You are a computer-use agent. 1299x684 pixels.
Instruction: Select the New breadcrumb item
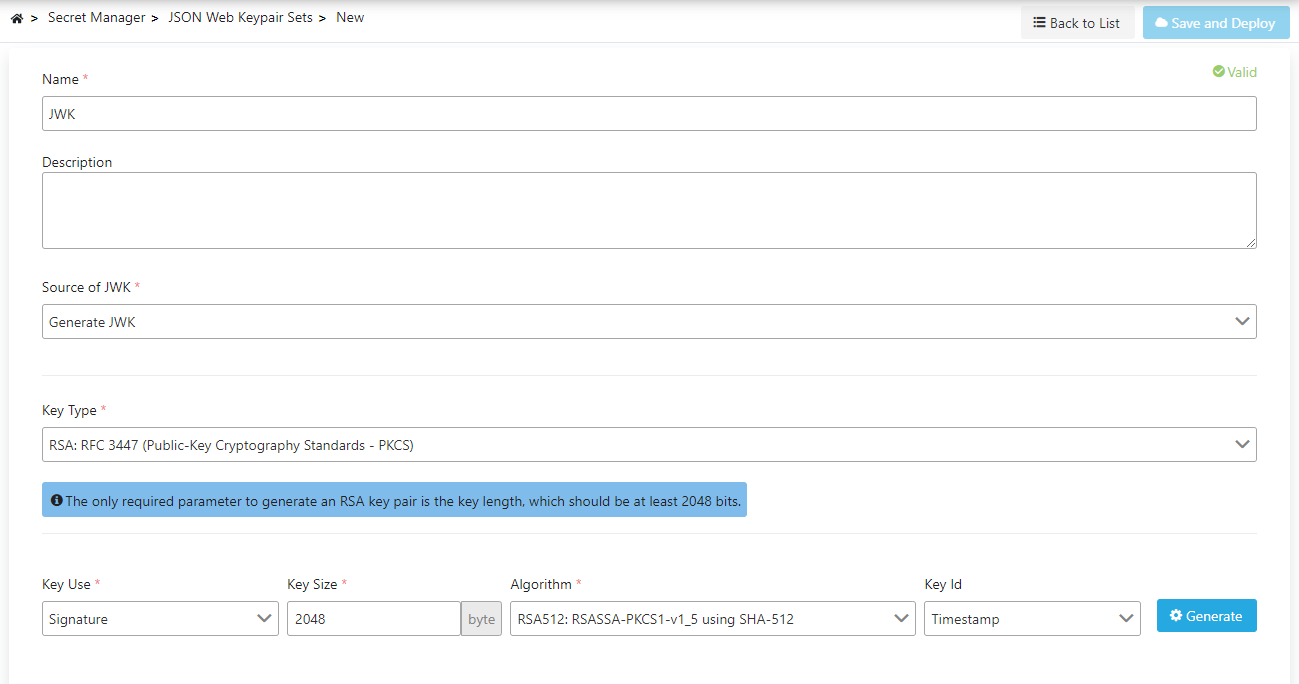350,18
